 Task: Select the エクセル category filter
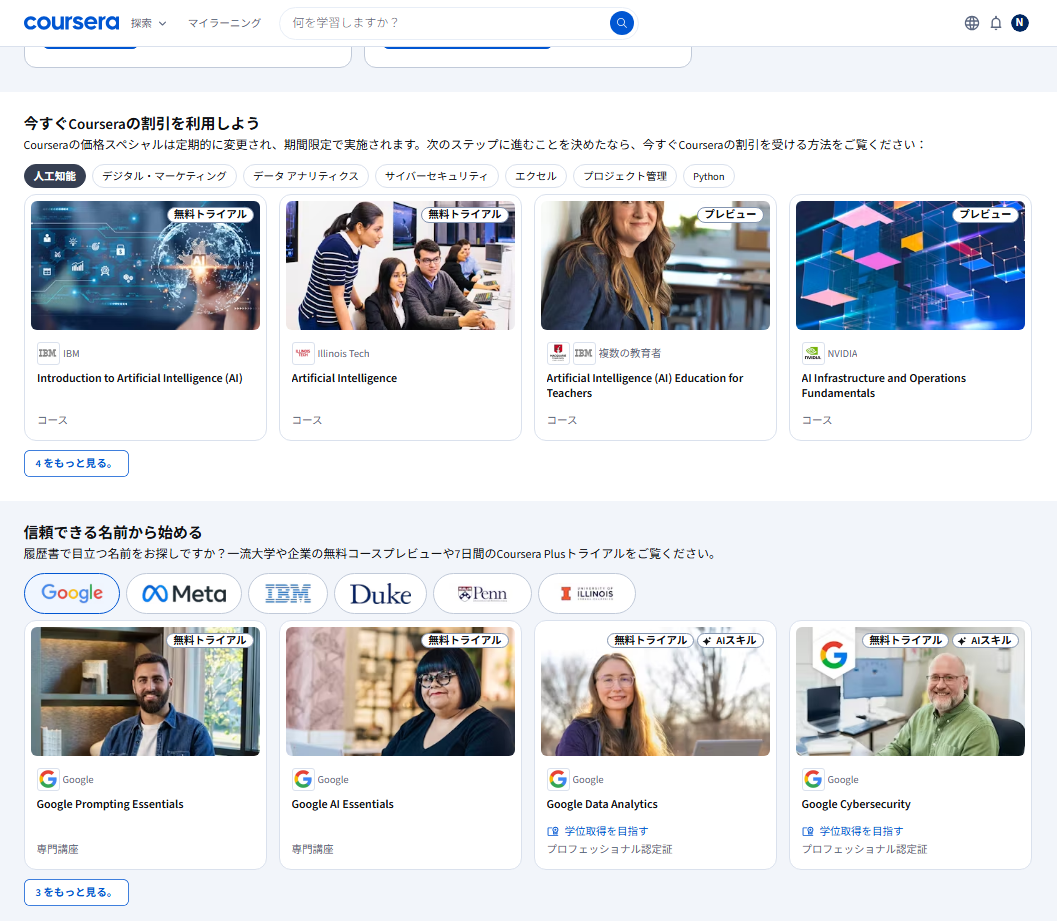pyautogui.click(x=535, y=176)
